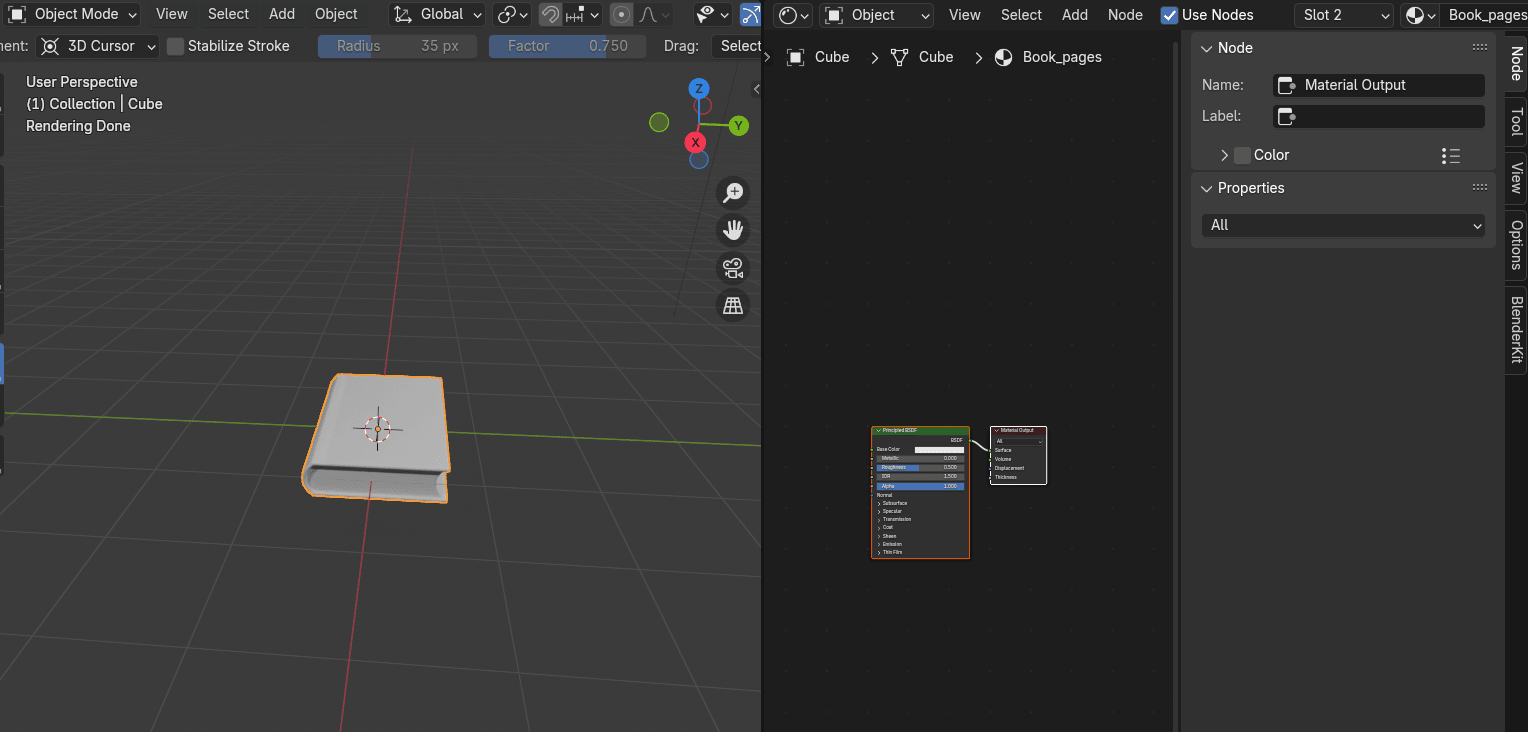1528x732 pixels.
Task: Open the Add menu in node editor
Action: click(x=1075, y=15)
